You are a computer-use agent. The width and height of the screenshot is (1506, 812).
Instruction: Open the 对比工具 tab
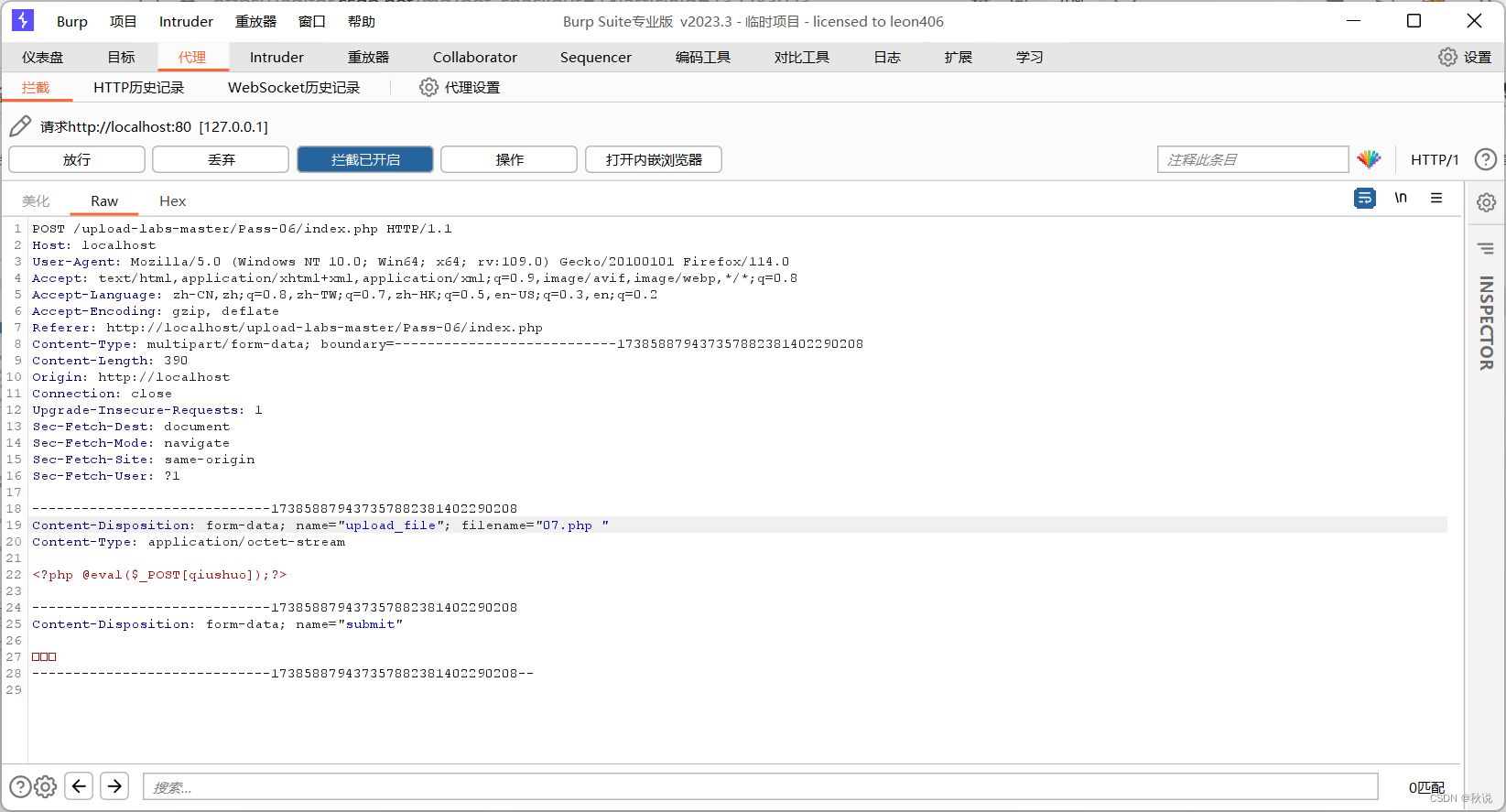click(x=802, y=57)
